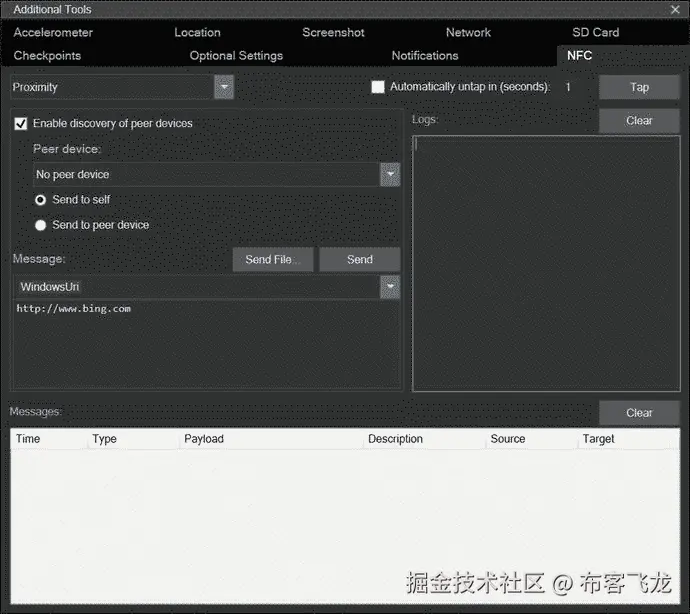Click inside the Logs text area
Viewport: 690px width, 614px height.
coord(546,263)
